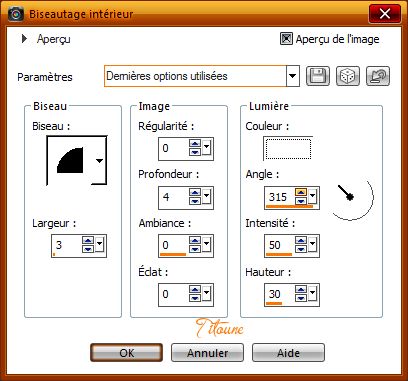Click into the Éclat value field
This screenshot has height=381, width=408.
[174, 295]
